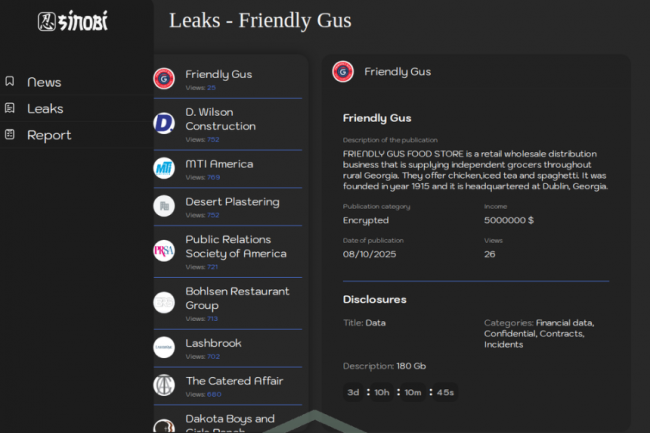
Task: Open the Desert Plastering leak entry
Action: point(232,202)
